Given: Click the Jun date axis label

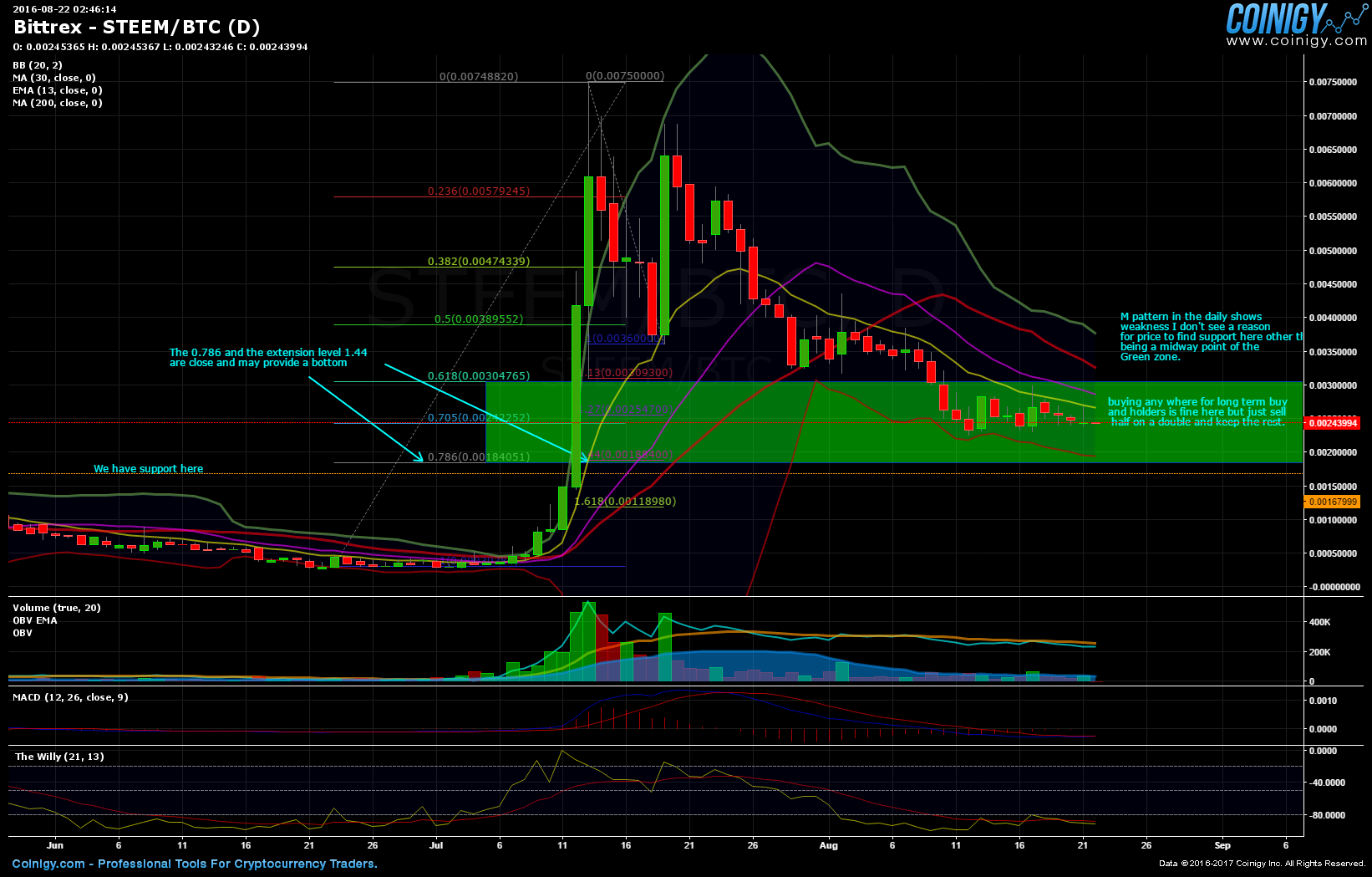Looking at the screenshot, I should (x=54, y=845).
